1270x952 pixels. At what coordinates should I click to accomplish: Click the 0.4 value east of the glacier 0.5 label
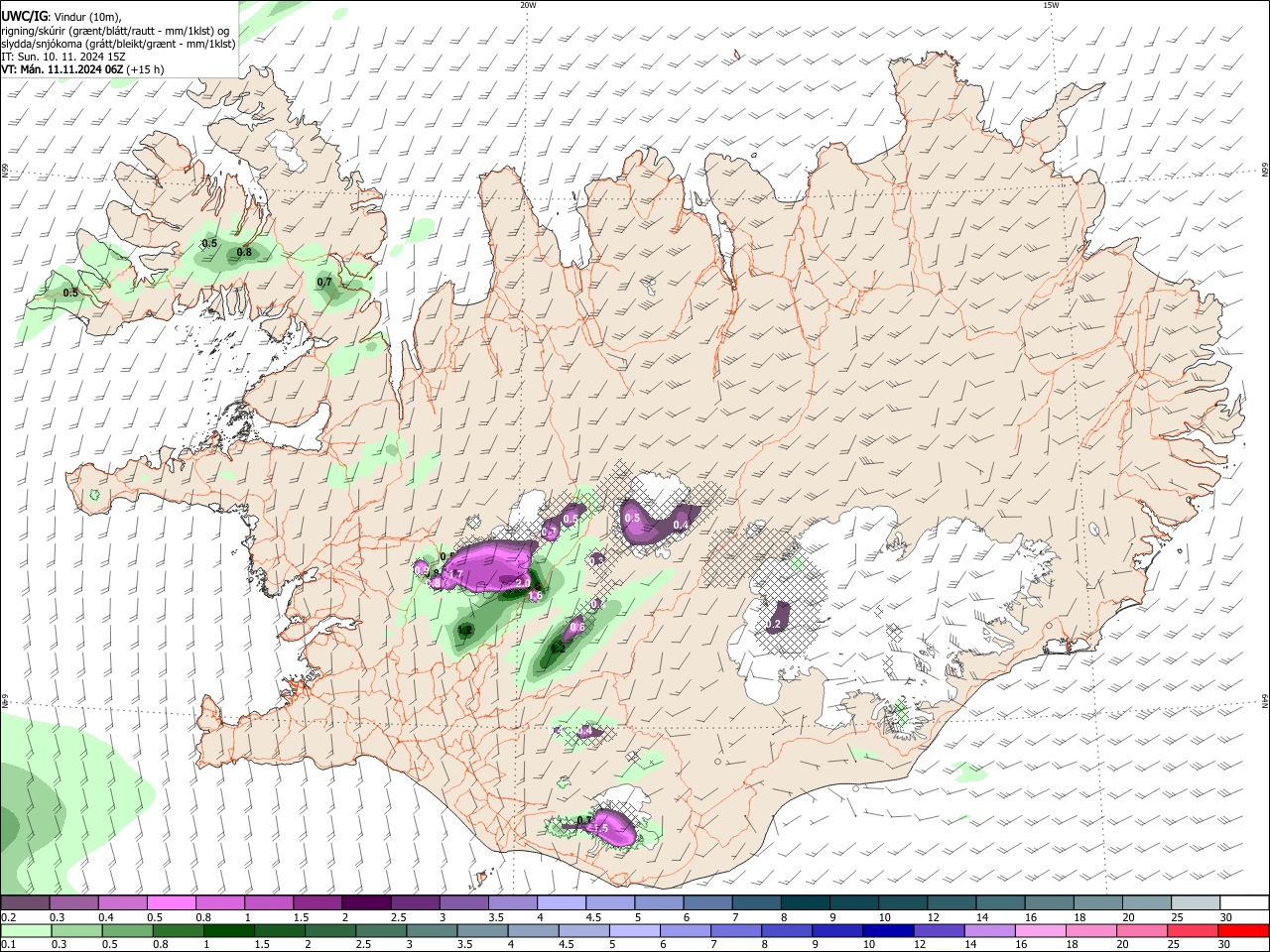[x=681, y=525]
